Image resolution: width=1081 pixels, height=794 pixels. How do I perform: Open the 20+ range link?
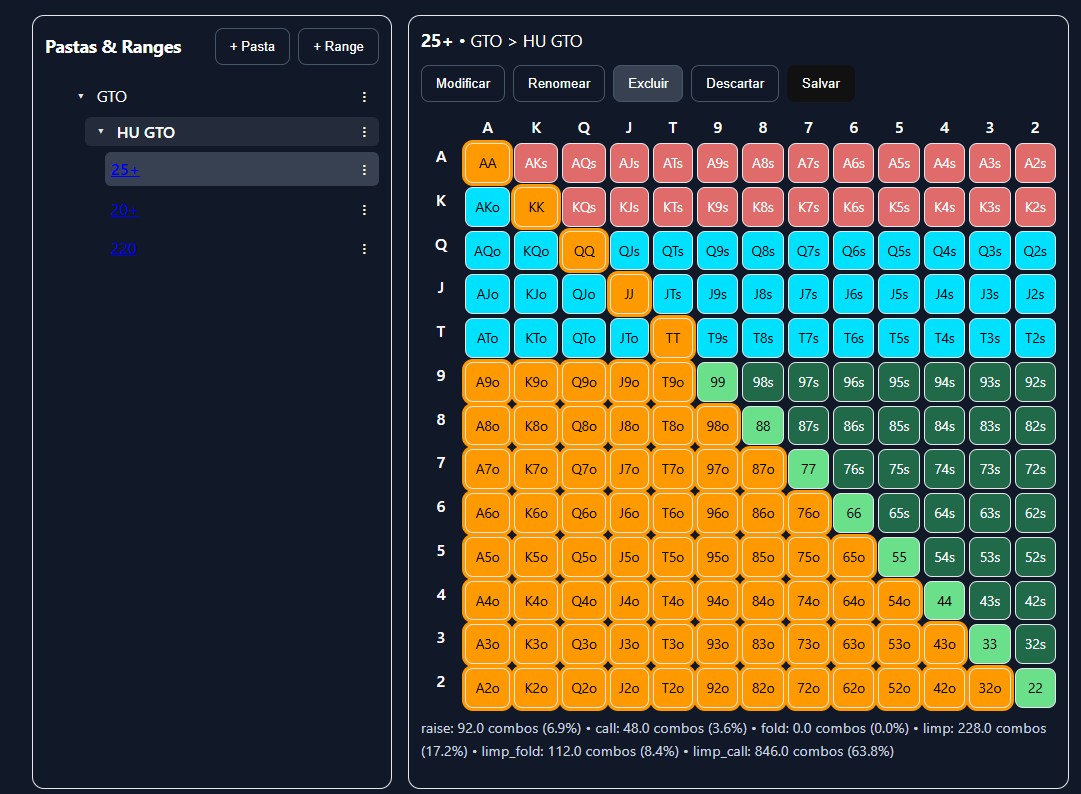(x=123, y=208)
